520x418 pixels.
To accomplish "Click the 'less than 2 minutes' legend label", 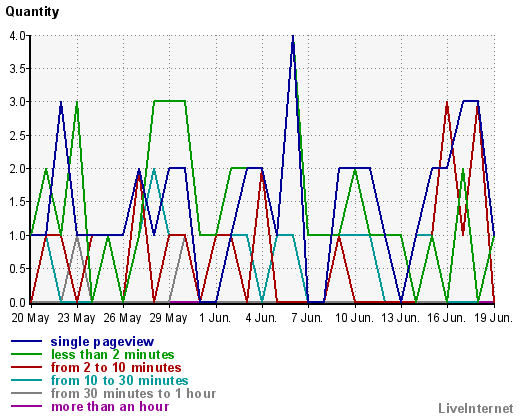I will coord(113,354).
